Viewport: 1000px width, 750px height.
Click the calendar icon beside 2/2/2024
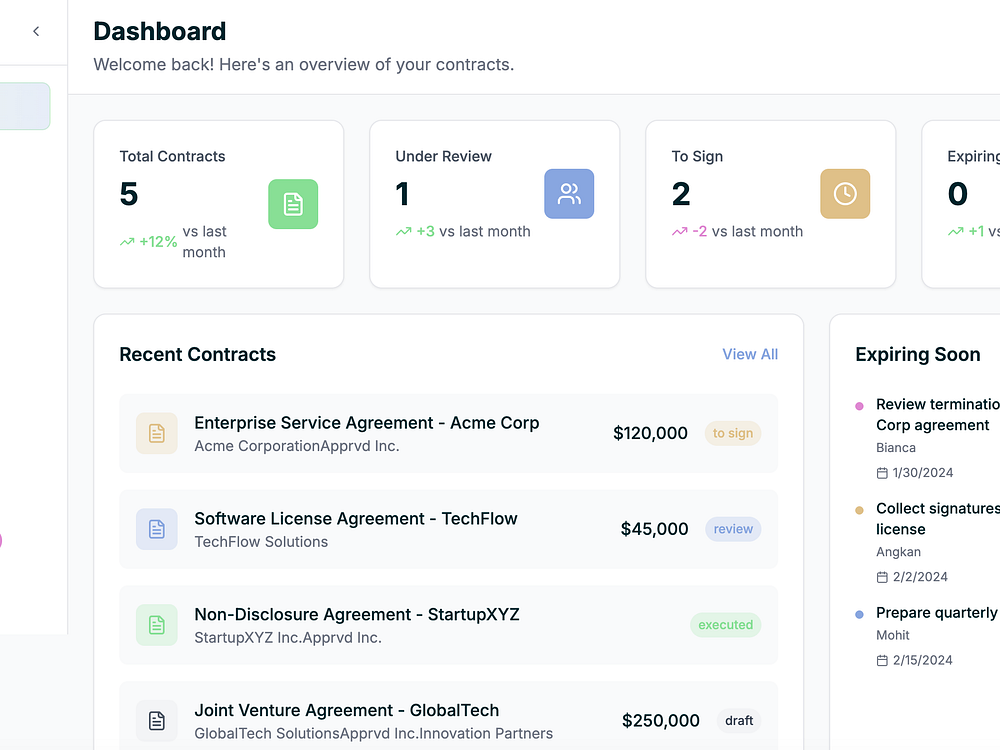[x=882, y=577]
